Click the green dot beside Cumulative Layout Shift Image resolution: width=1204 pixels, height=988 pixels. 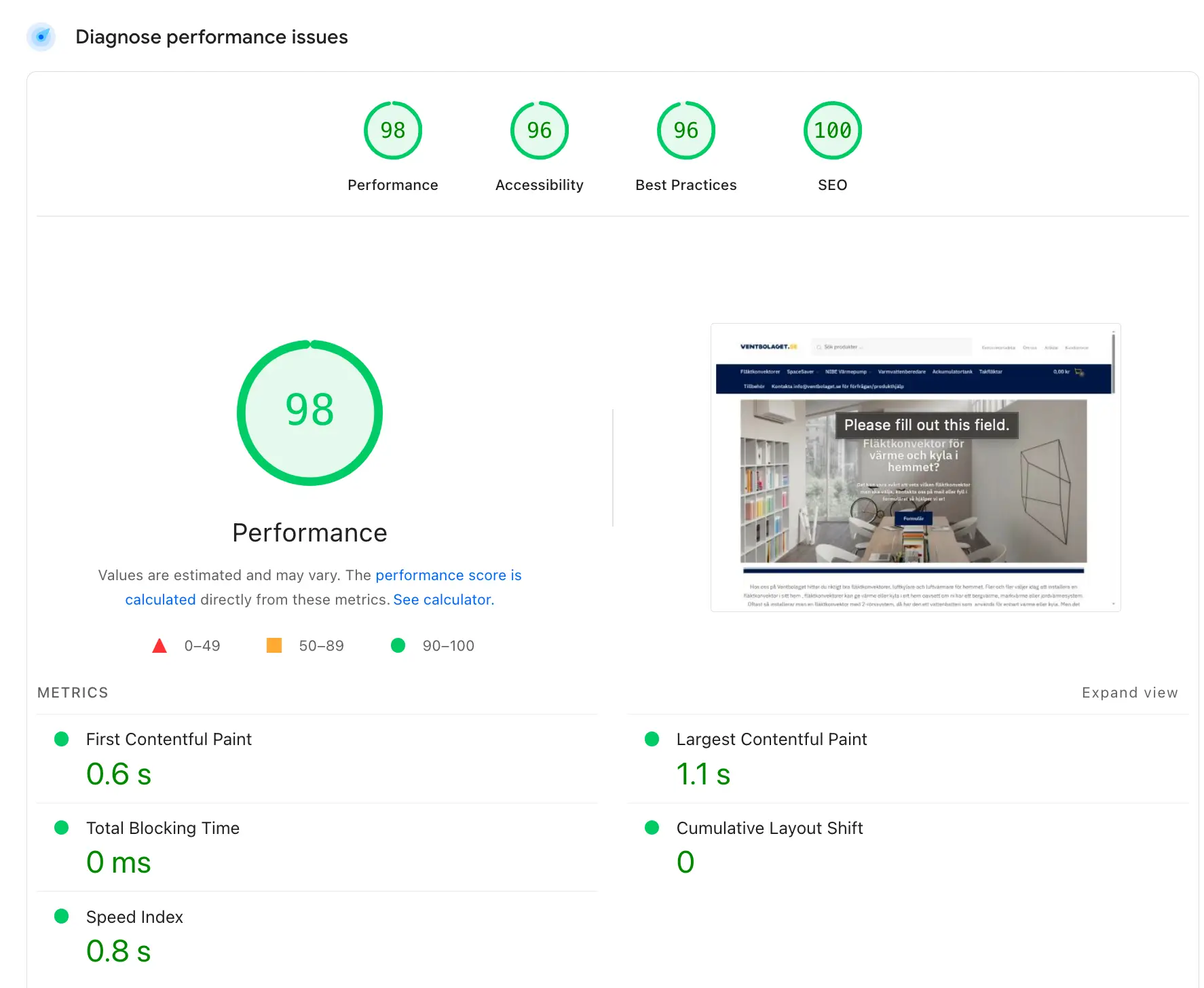click(652, 828)
